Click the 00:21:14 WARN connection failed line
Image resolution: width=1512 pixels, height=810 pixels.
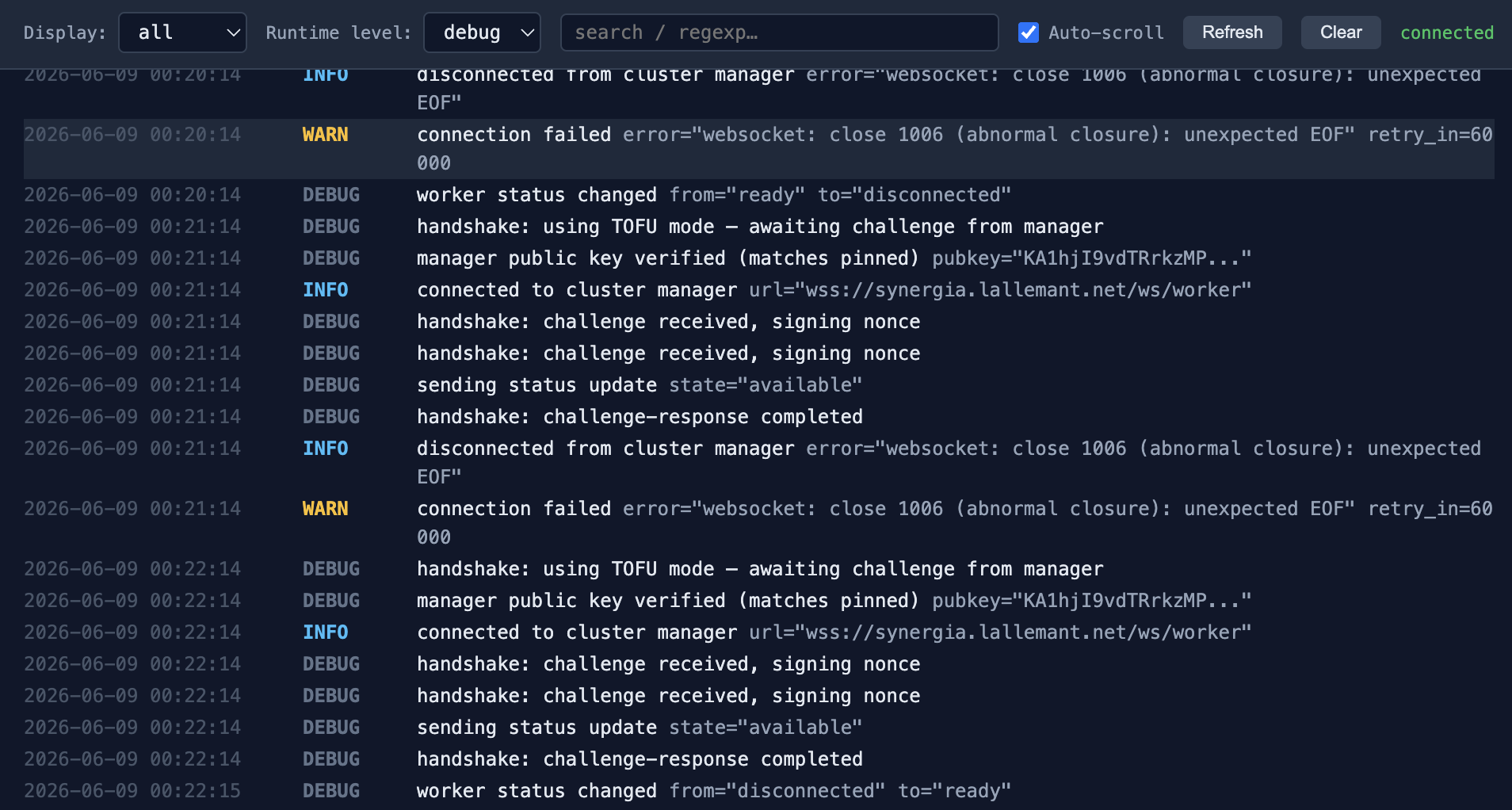pos(758,523)
